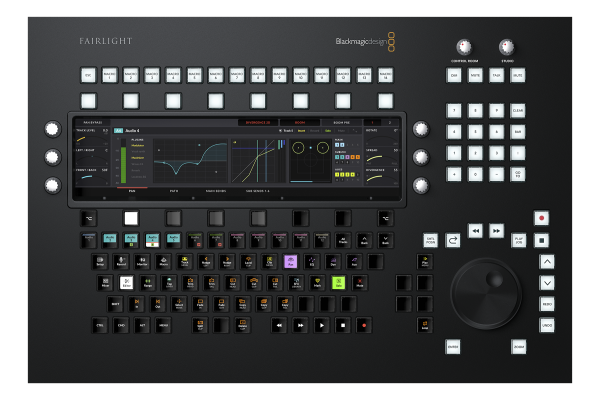This screenshot has width=600, height=400.
Task: Click the loop arrow key near jog wheel
Action: coord(453,240)
